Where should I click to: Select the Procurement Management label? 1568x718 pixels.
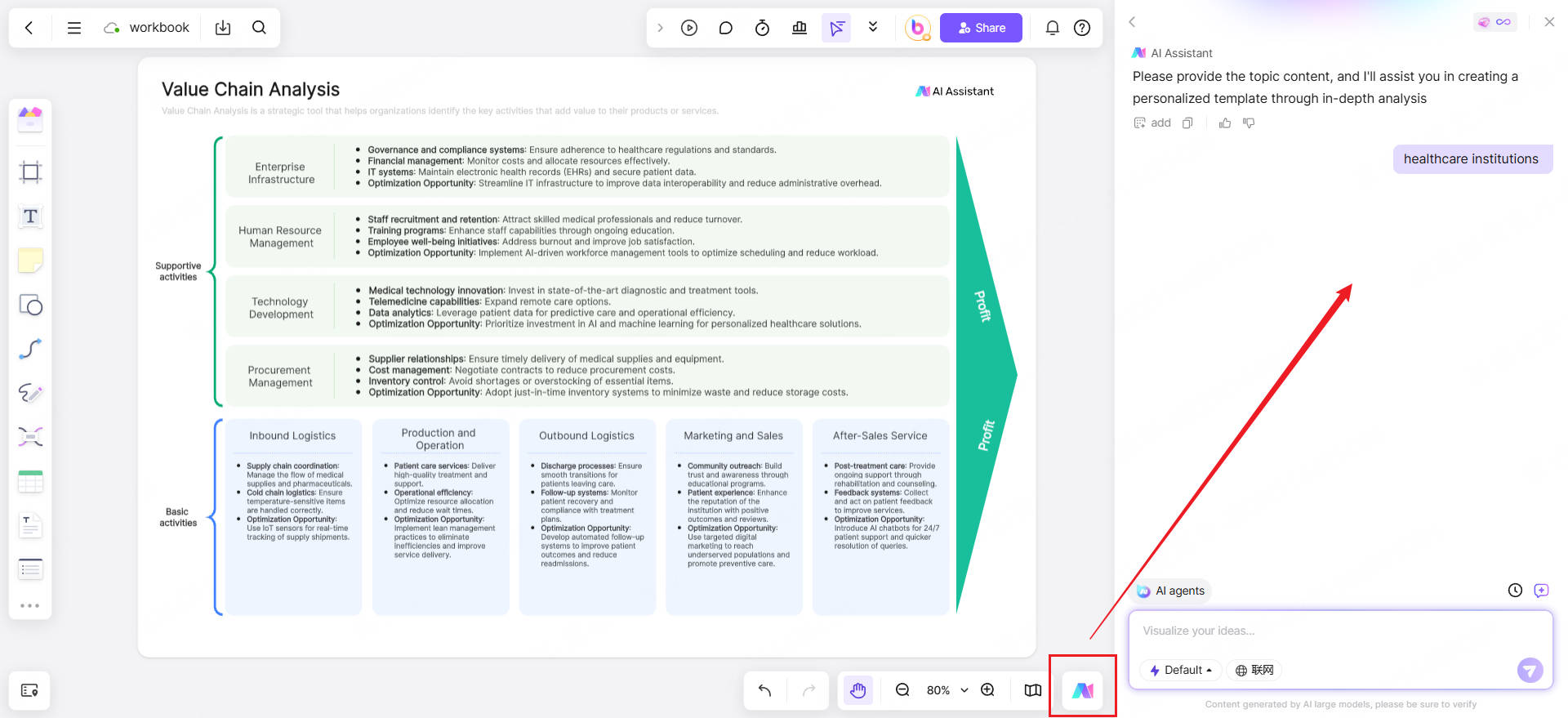280,377
